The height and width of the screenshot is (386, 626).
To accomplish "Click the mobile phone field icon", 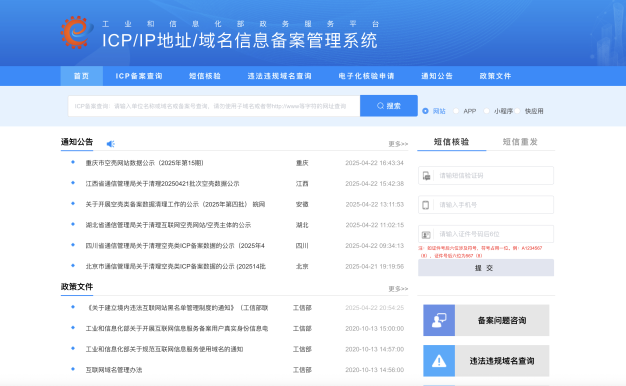I will (426, 205).
